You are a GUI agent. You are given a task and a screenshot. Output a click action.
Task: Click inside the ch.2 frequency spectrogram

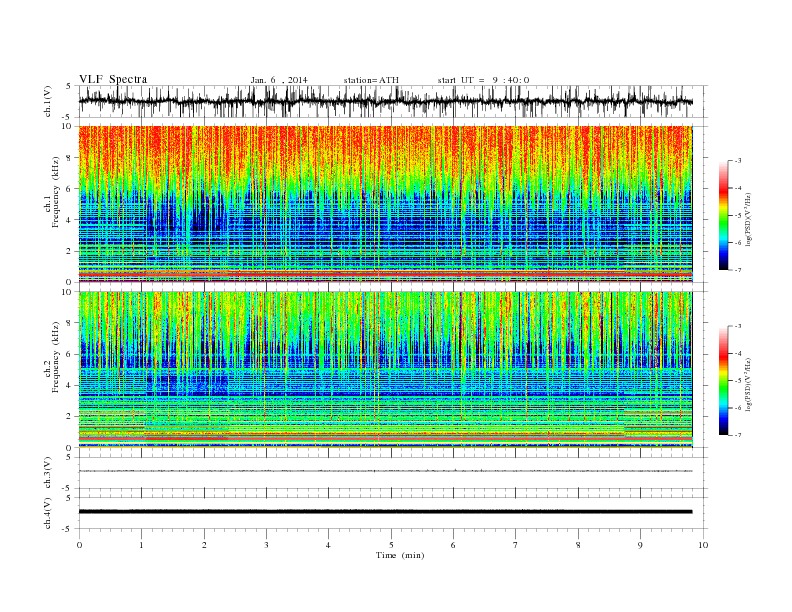tap(385, 370)
